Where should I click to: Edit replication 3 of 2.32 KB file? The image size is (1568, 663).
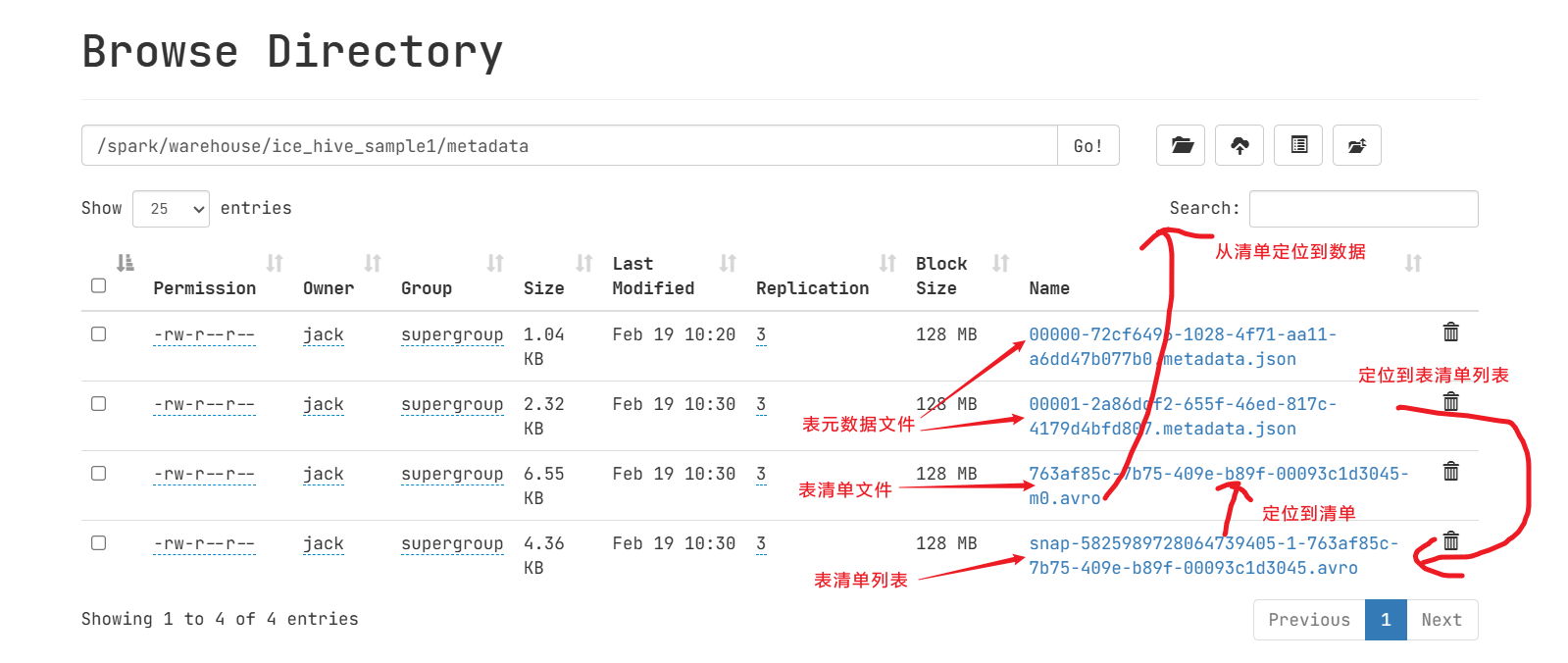click(761, 405)
